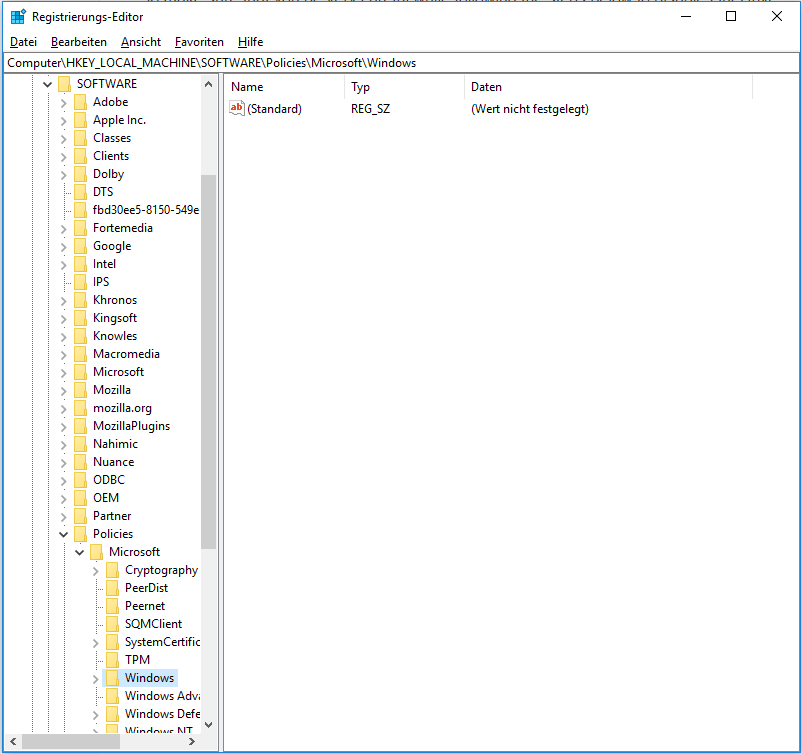802x754 pixels.
Task: Click the horizontal scrollbar left arrow
Action: click(13, 741)
